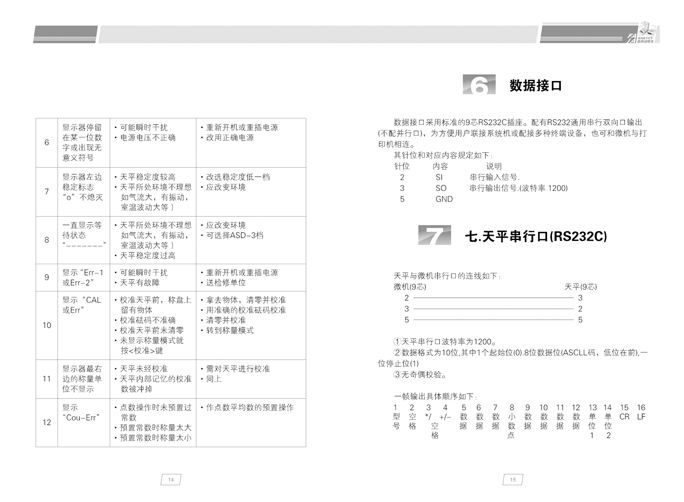Click the section 6 number badge
Screen dimensions: 684x502
[478, 86]
